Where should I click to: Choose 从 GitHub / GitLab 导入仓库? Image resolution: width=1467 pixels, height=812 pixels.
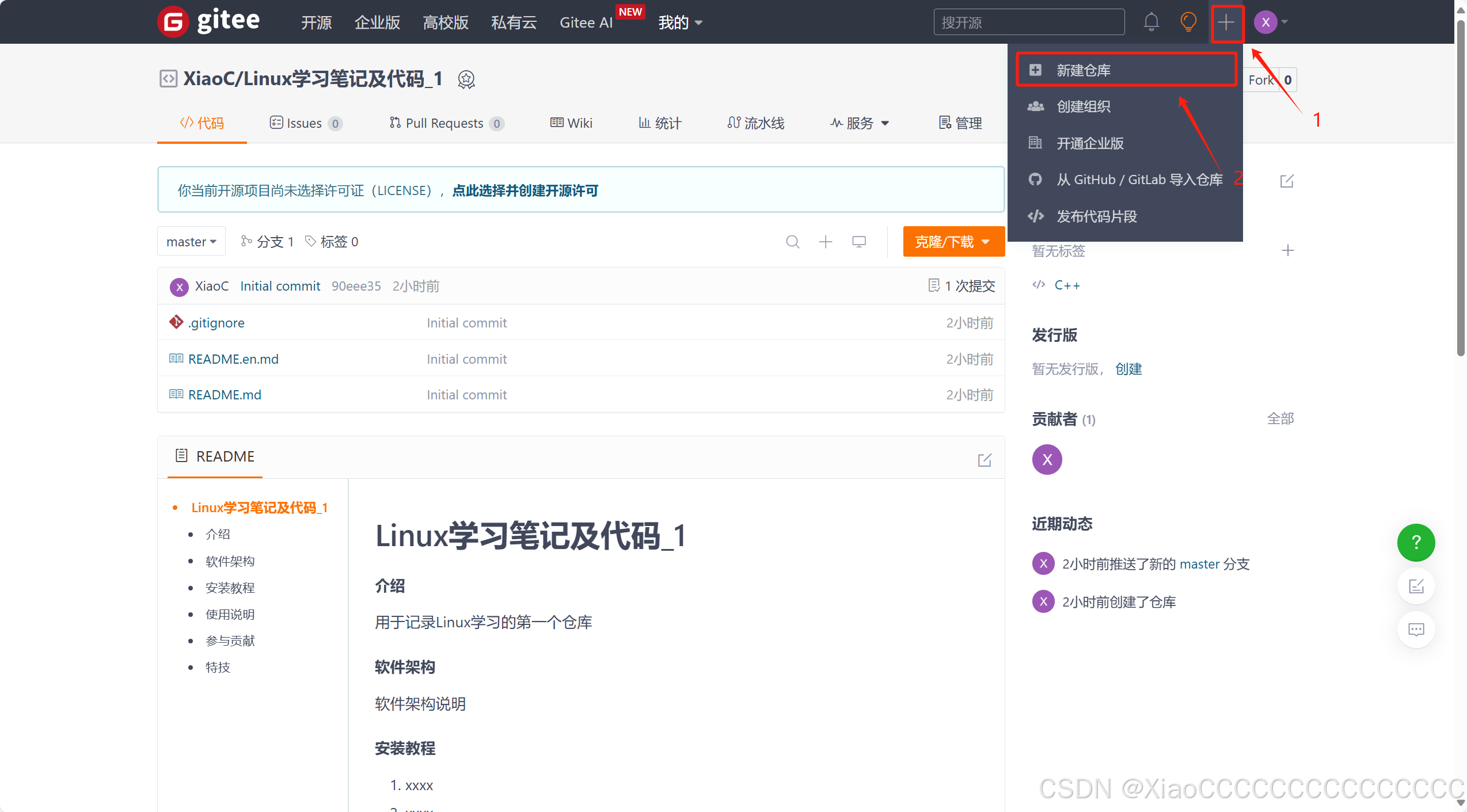click(x=1125, y=180)
